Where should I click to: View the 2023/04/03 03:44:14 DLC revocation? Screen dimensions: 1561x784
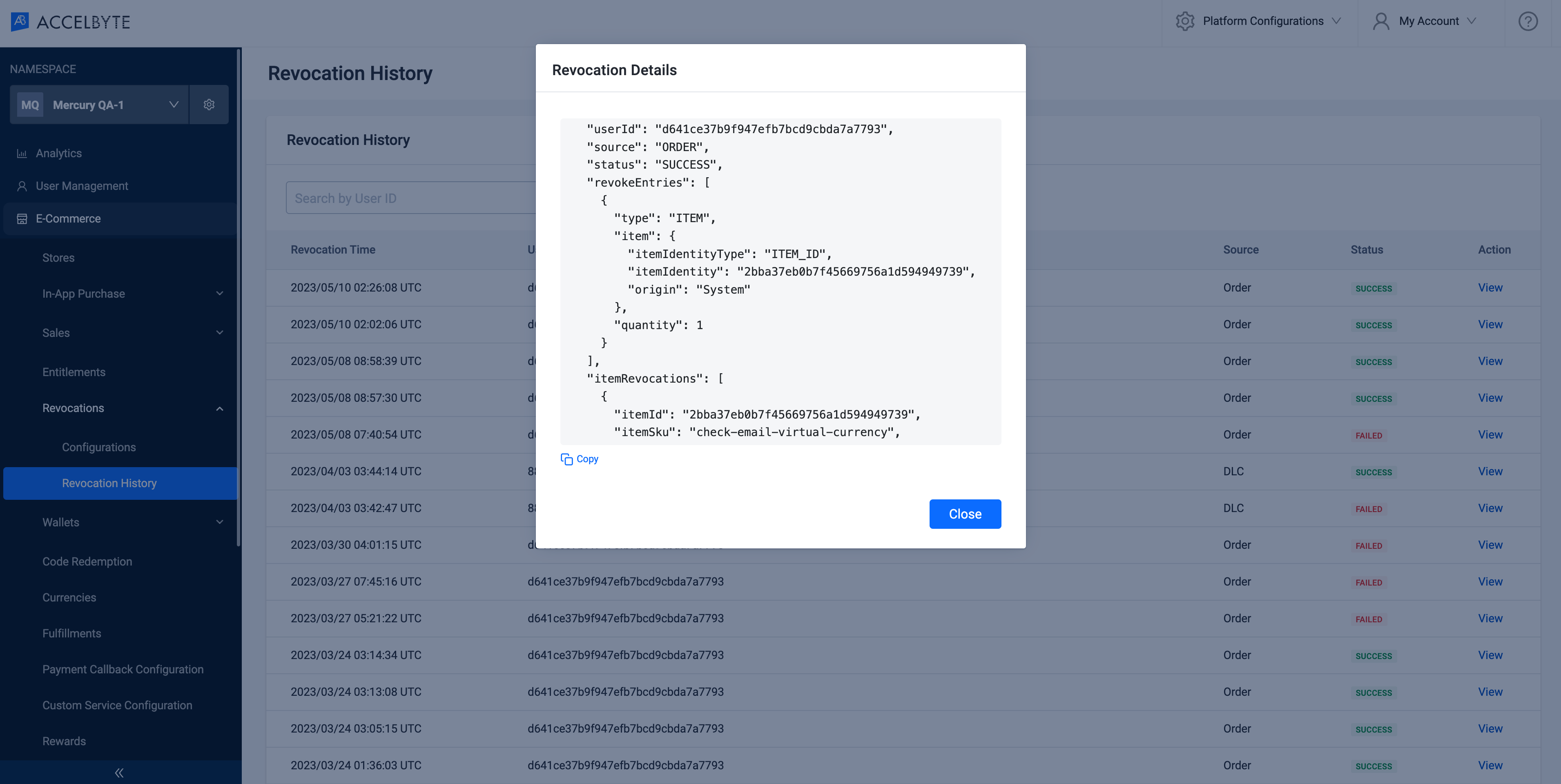[1490, 471]
